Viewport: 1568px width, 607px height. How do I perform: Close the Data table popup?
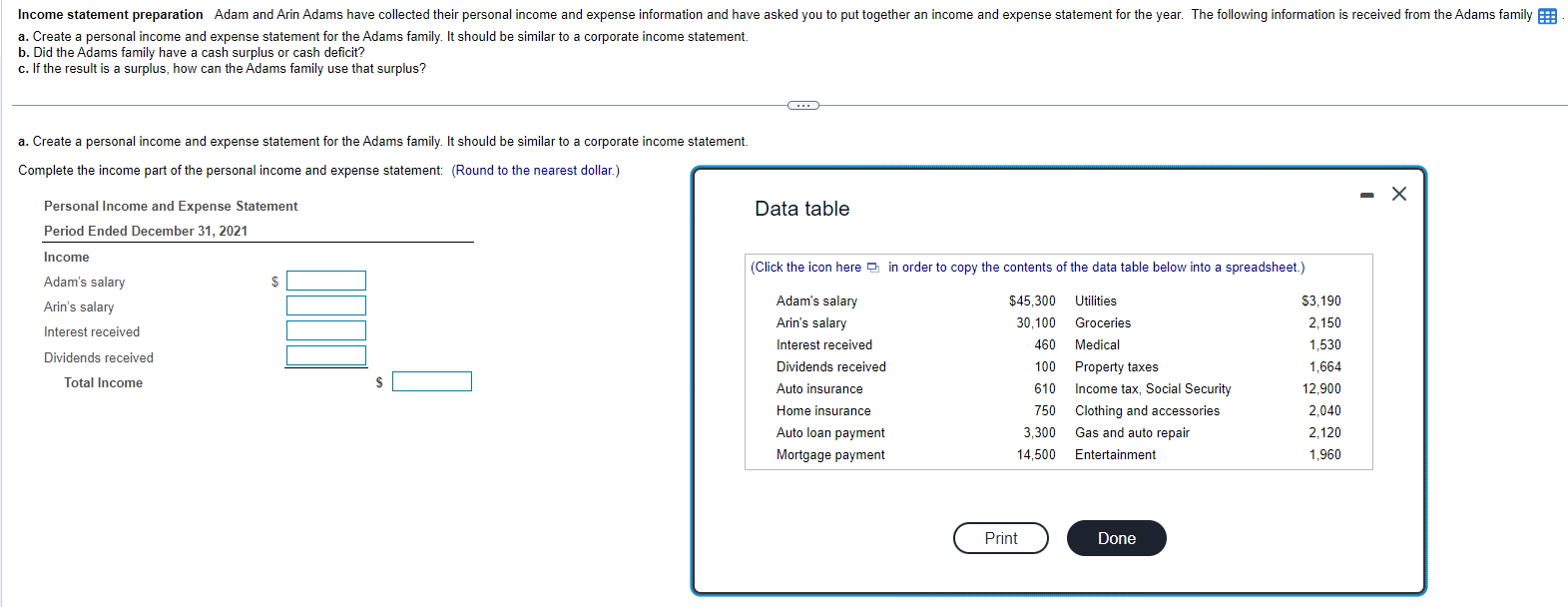(1398, 194)
